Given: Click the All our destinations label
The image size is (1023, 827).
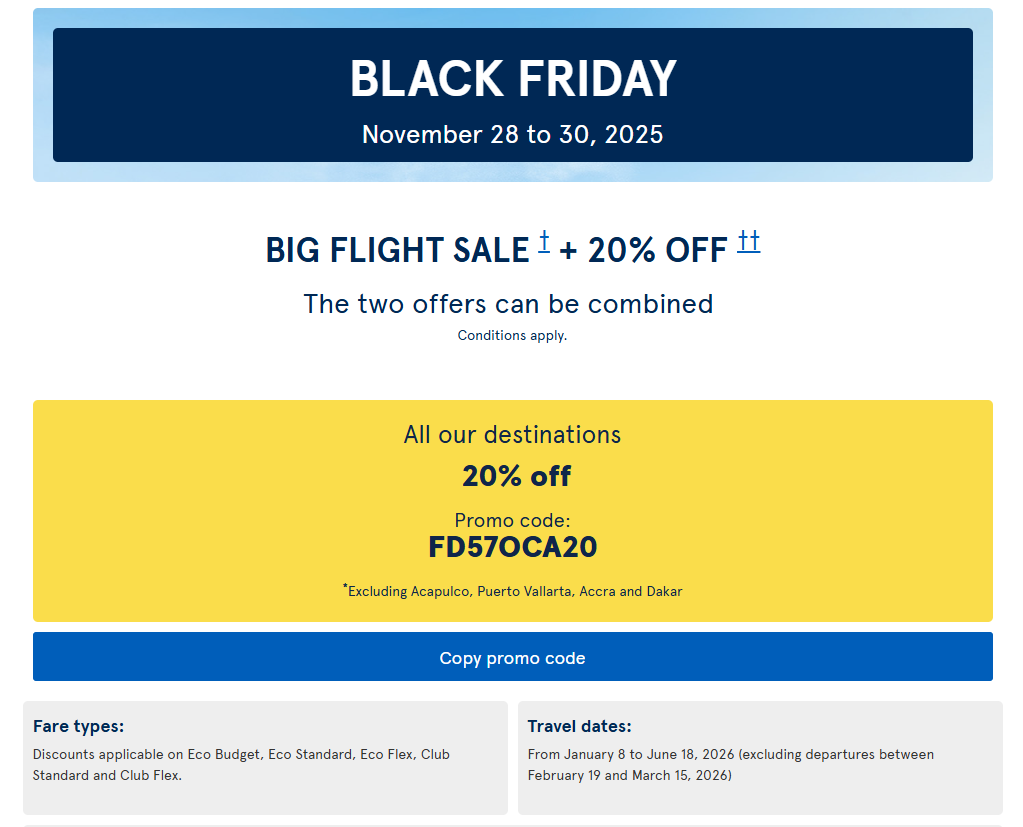Looking at the screenshot, I should [x=512, y=435].
